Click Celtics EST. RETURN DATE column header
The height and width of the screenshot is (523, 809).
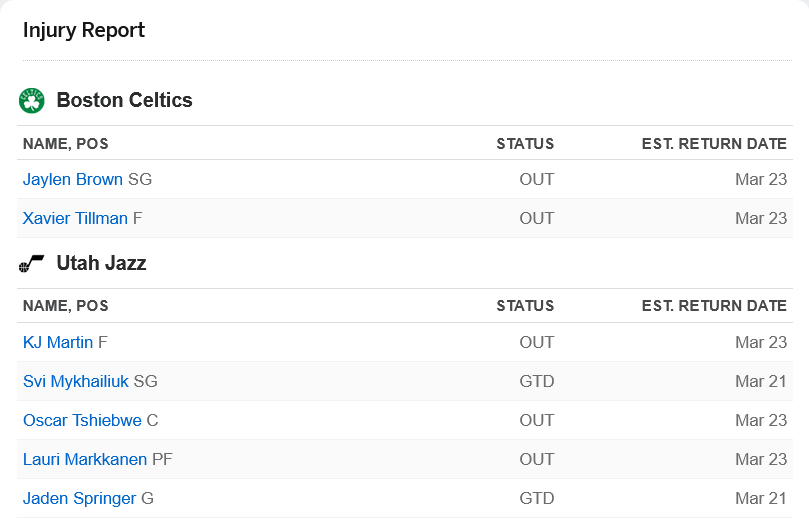[x=714, y=144]
